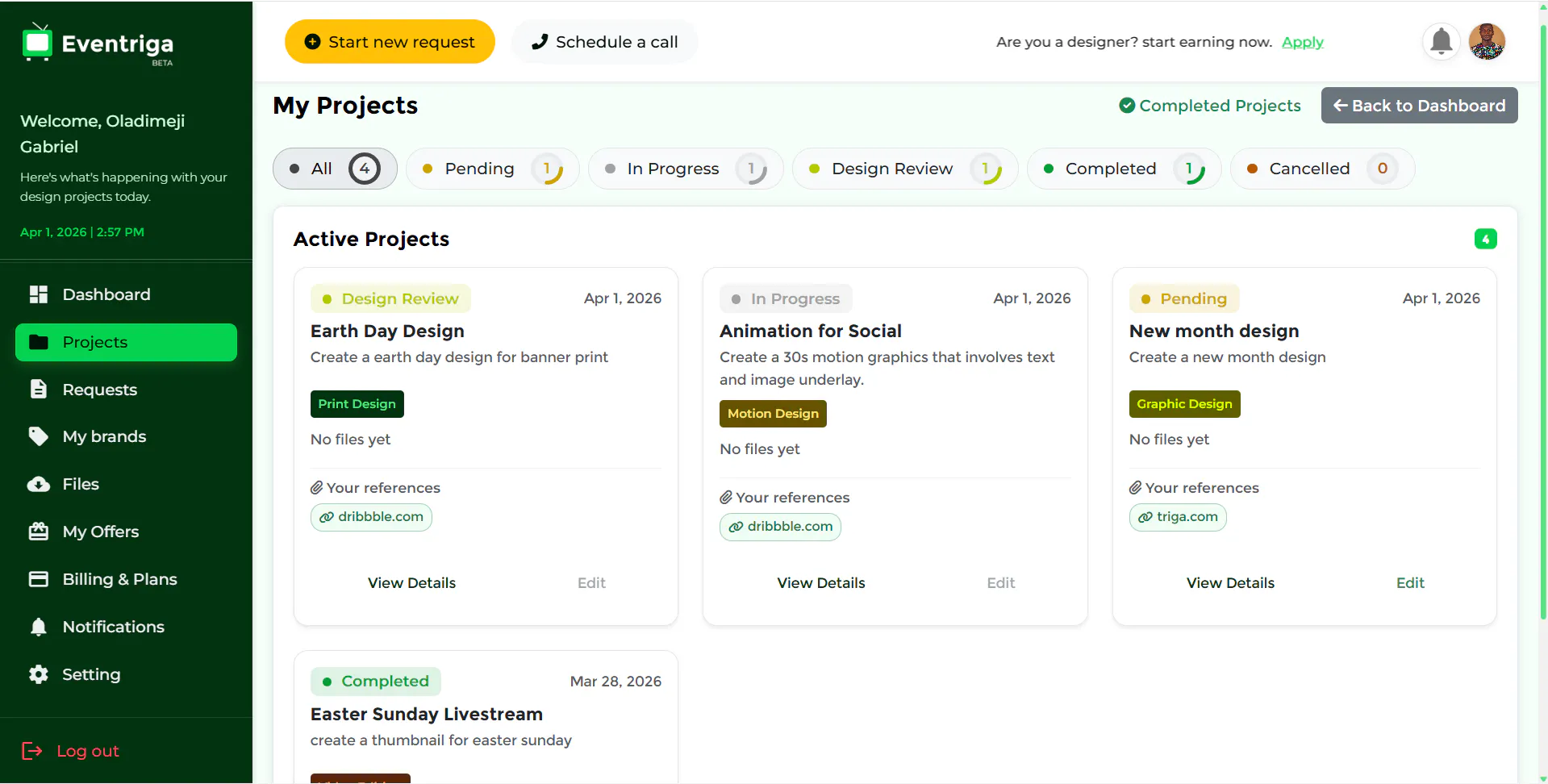The width and height of the screenshot is (1548, 784).
Task: Click the Design Review count ring
Action: tap(986, 169)
